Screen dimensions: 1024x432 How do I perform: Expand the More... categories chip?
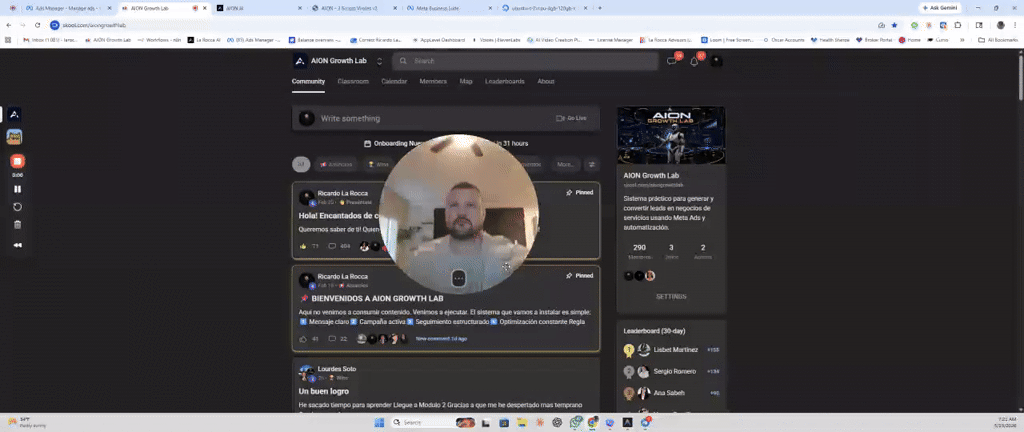click(x=565, y=164)
